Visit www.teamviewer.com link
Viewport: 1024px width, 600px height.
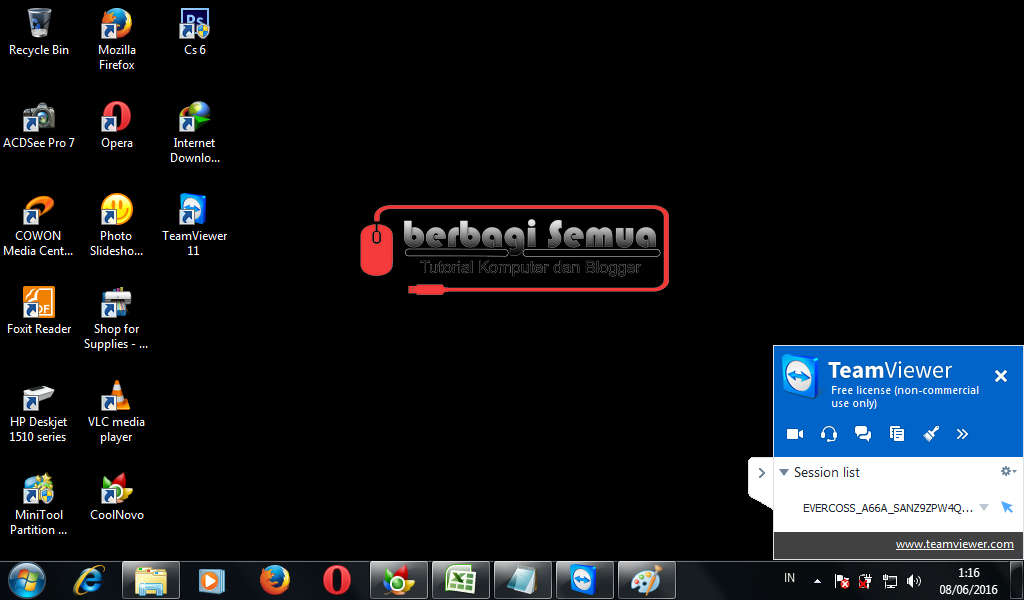[x=957, y=544]
